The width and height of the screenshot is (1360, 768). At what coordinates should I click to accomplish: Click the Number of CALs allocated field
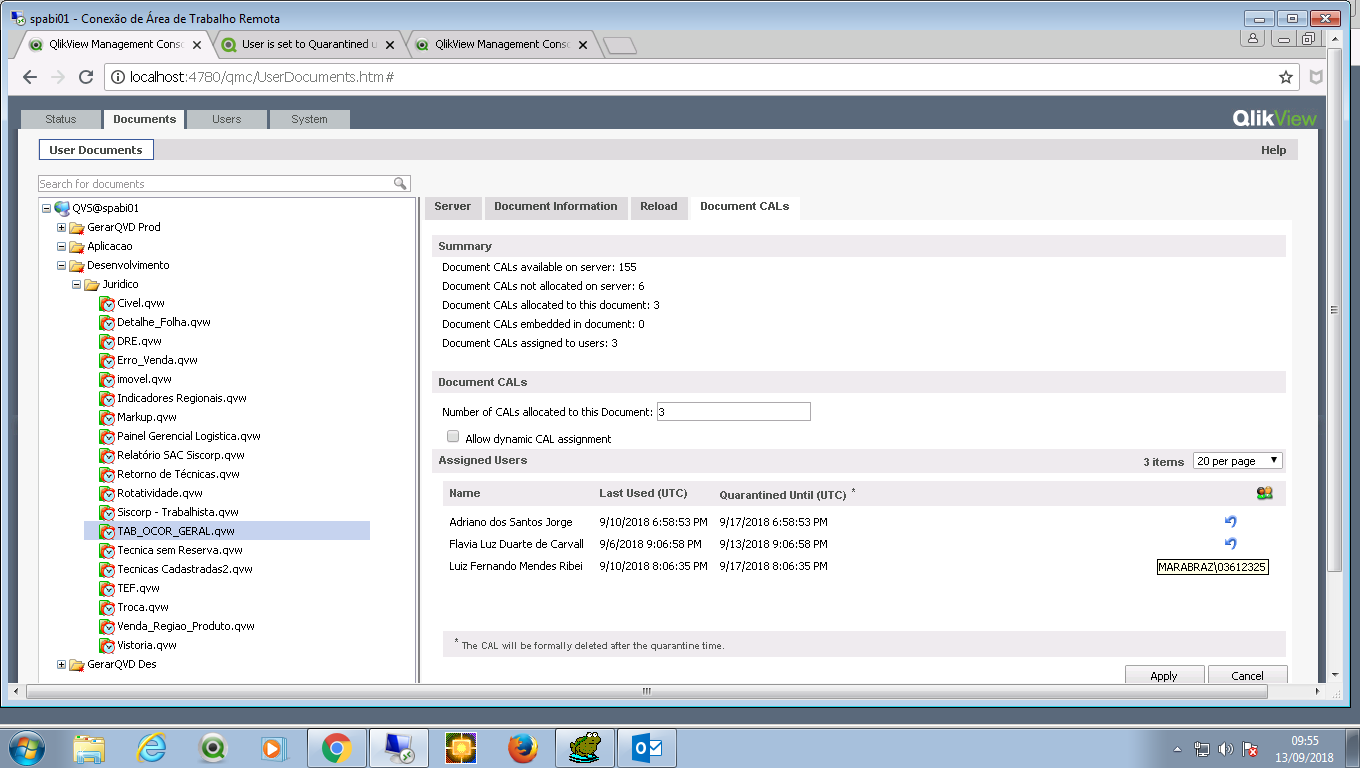click(x=733, y=412)
